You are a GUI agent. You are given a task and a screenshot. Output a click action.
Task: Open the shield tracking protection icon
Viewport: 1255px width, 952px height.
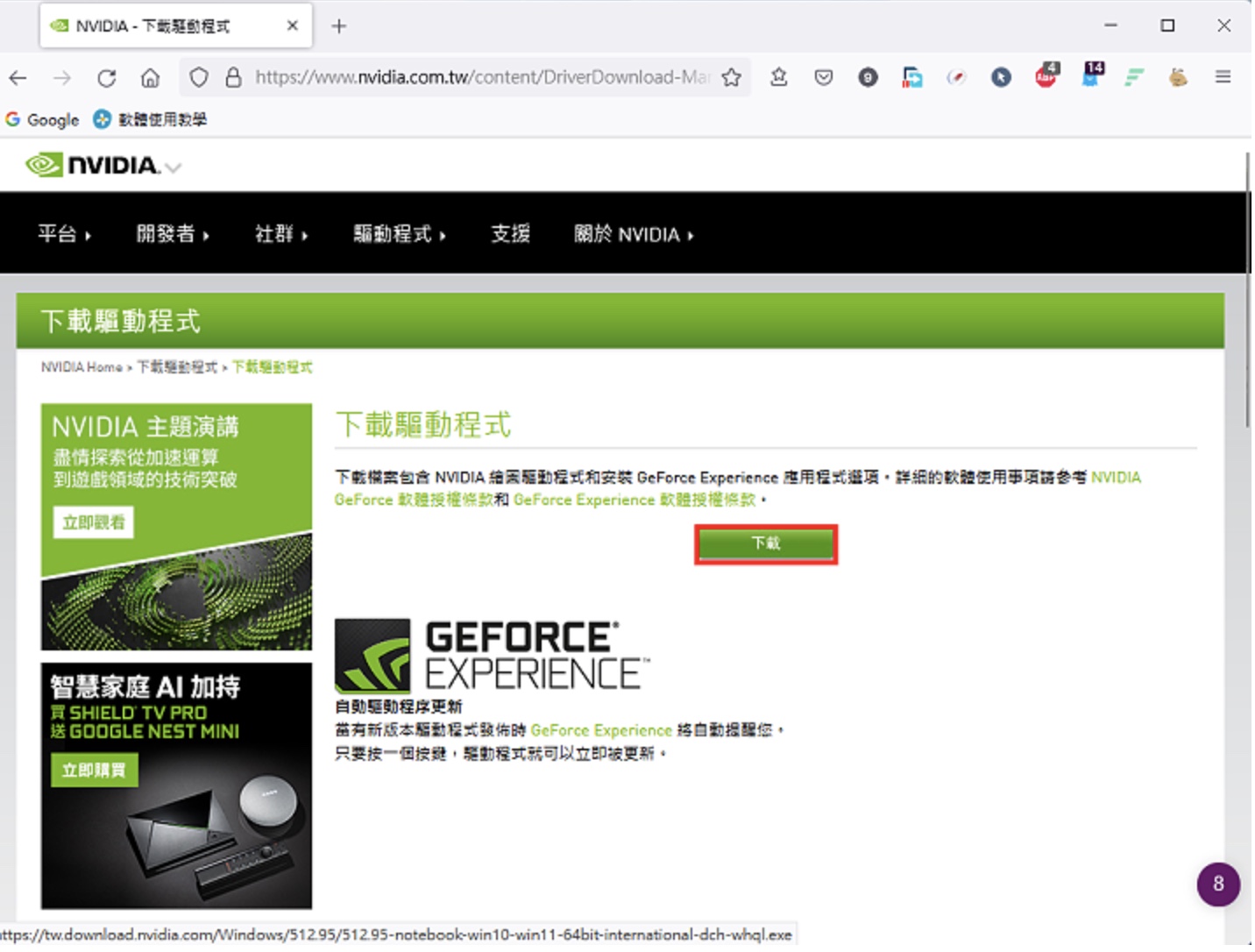(199, 77)
